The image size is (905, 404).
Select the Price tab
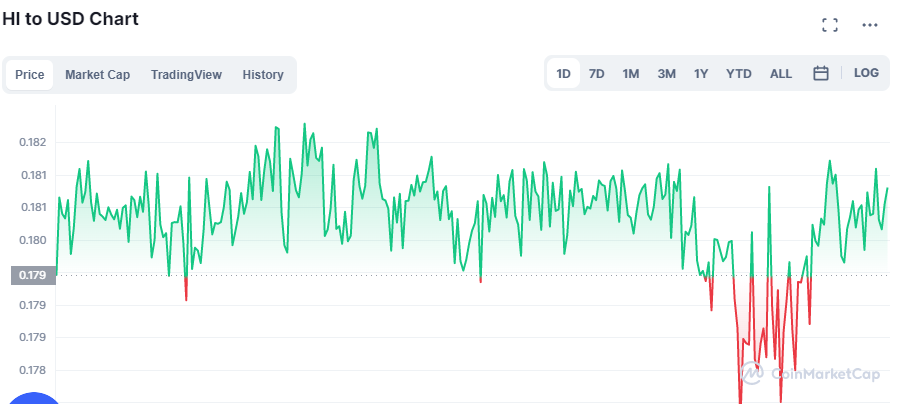[29, 75]
